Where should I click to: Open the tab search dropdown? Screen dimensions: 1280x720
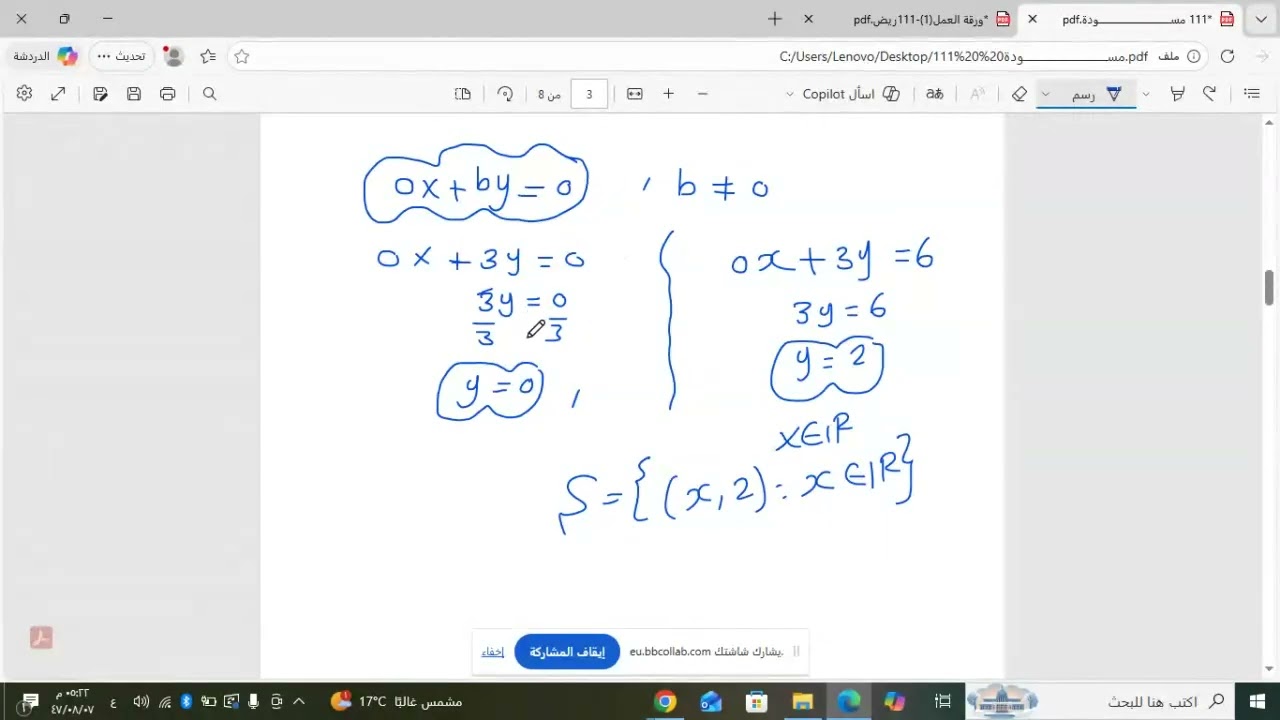1261,19
